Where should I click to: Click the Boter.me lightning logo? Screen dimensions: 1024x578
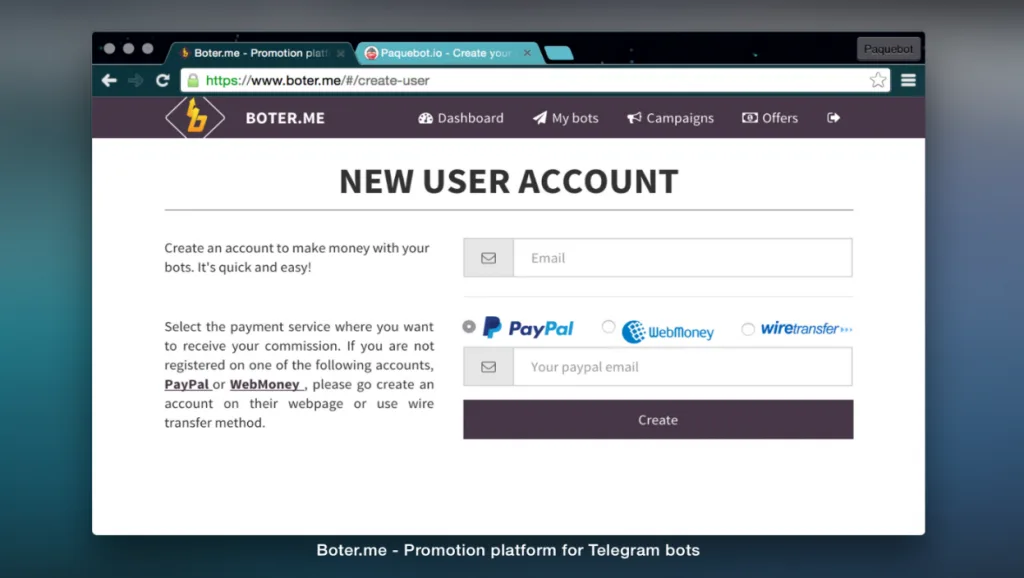pyautogui.click(x=195, y=118)
